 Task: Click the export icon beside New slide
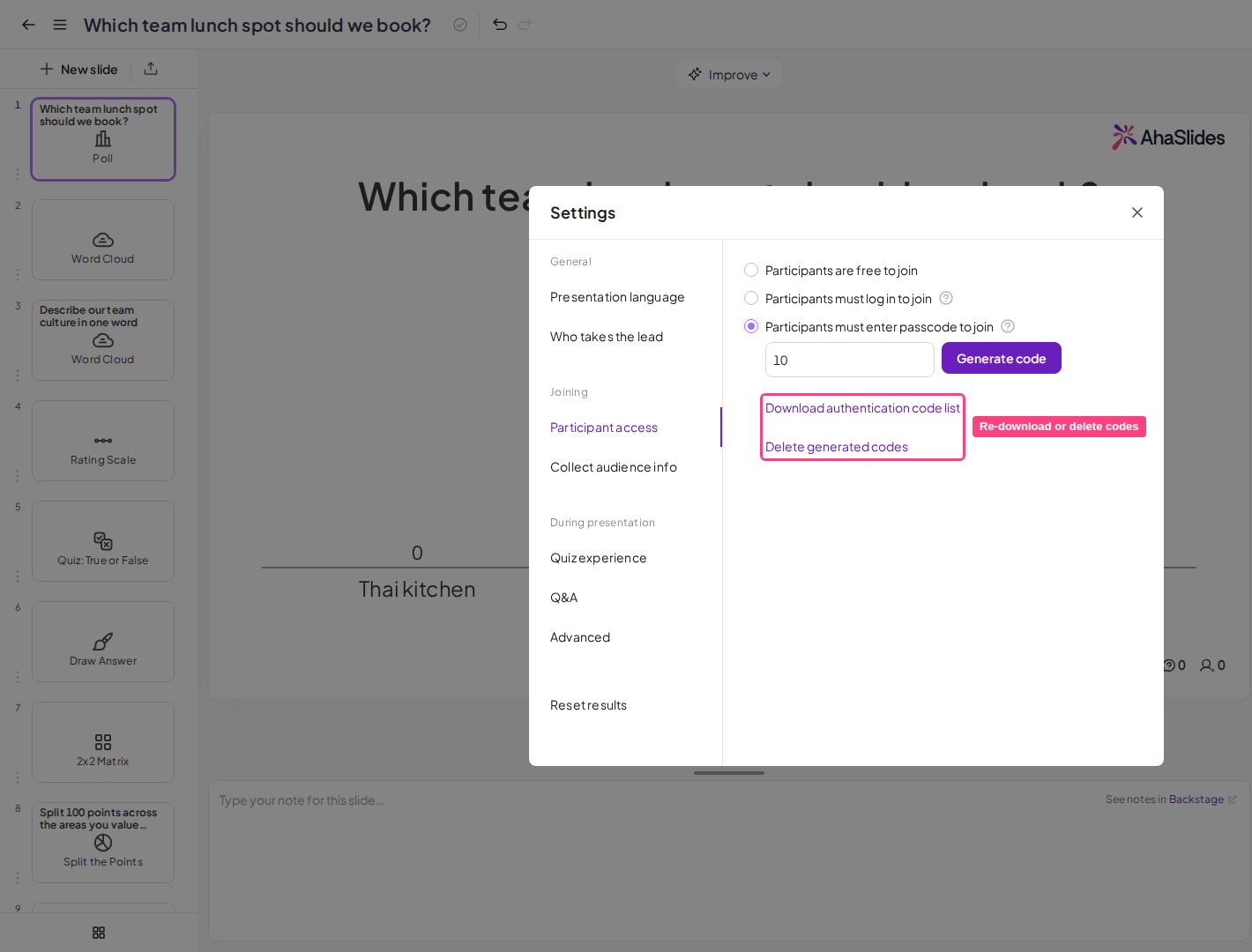(x=151, y=69)
